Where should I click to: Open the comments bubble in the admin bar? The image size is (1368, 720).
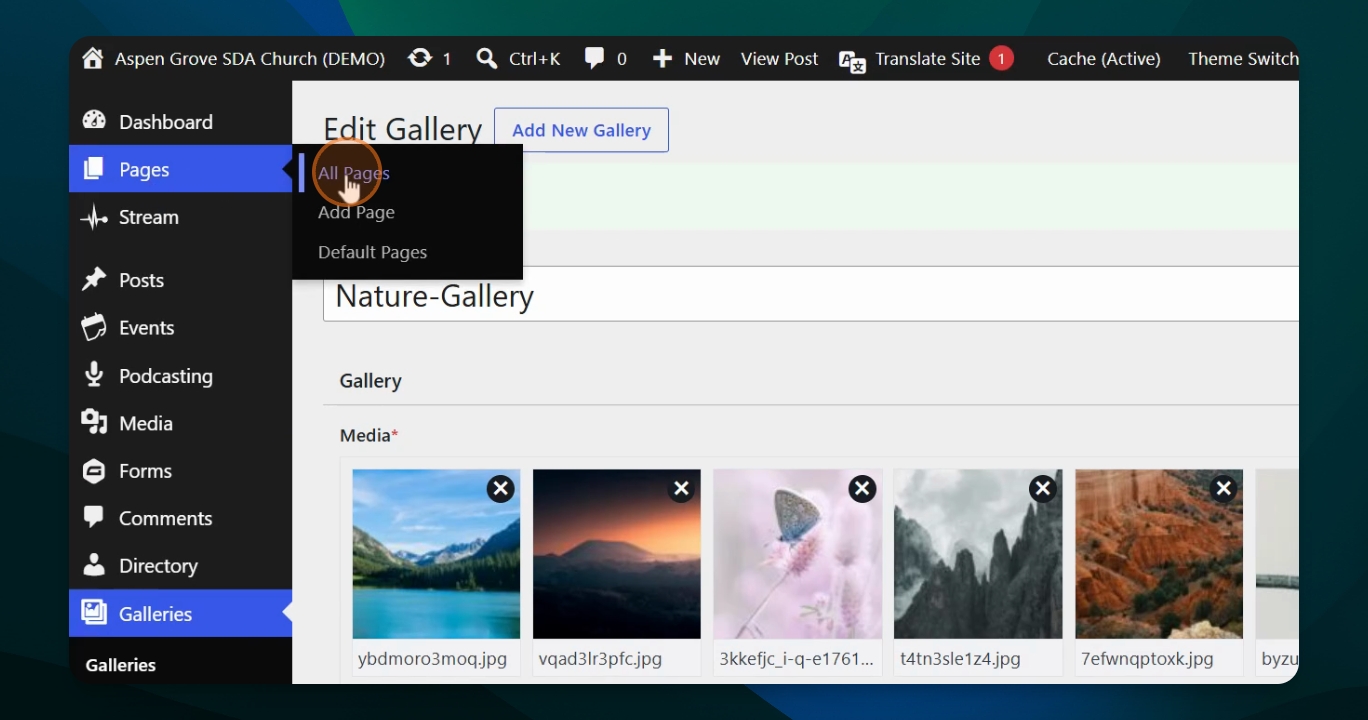pyautogui.click(x=594, y=58)
